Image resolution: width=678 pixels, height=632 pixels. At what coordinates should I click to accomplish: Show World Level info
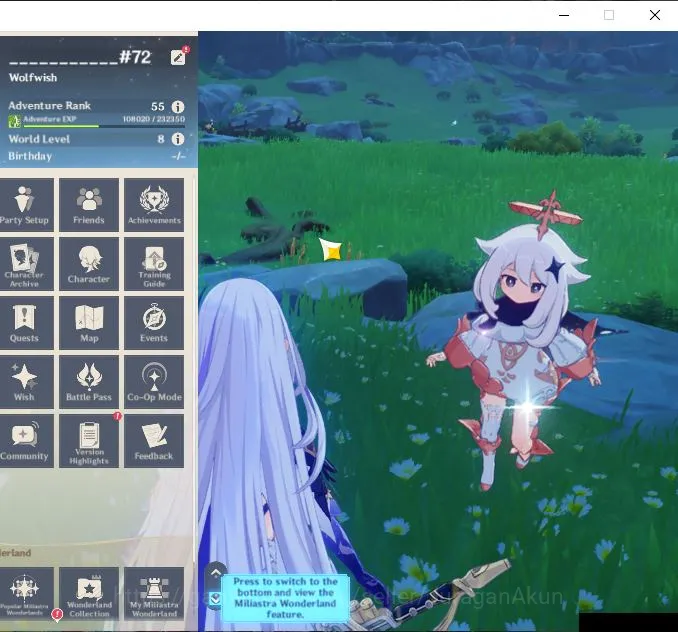[178, 139]
